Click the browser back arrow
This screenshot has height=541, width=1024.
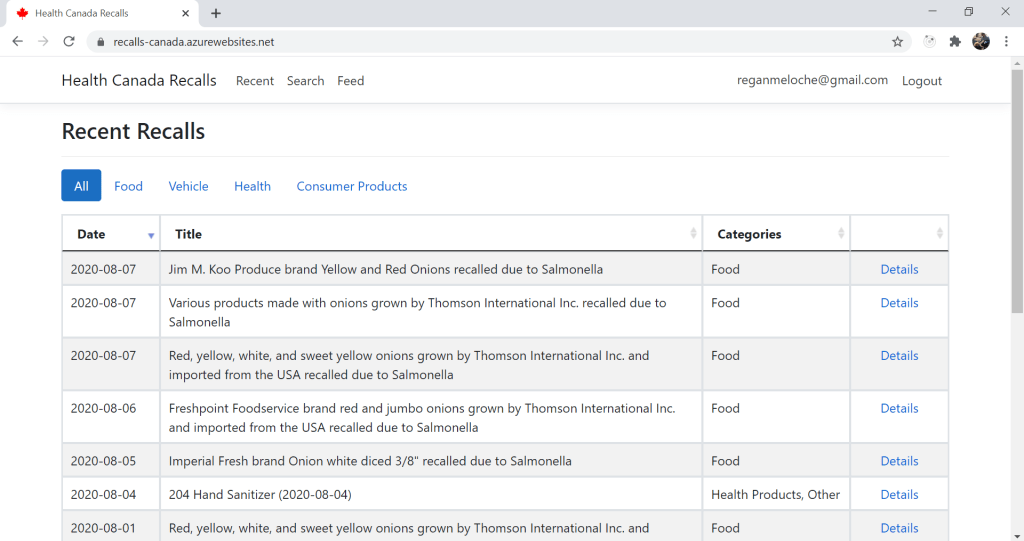point(17,41)
